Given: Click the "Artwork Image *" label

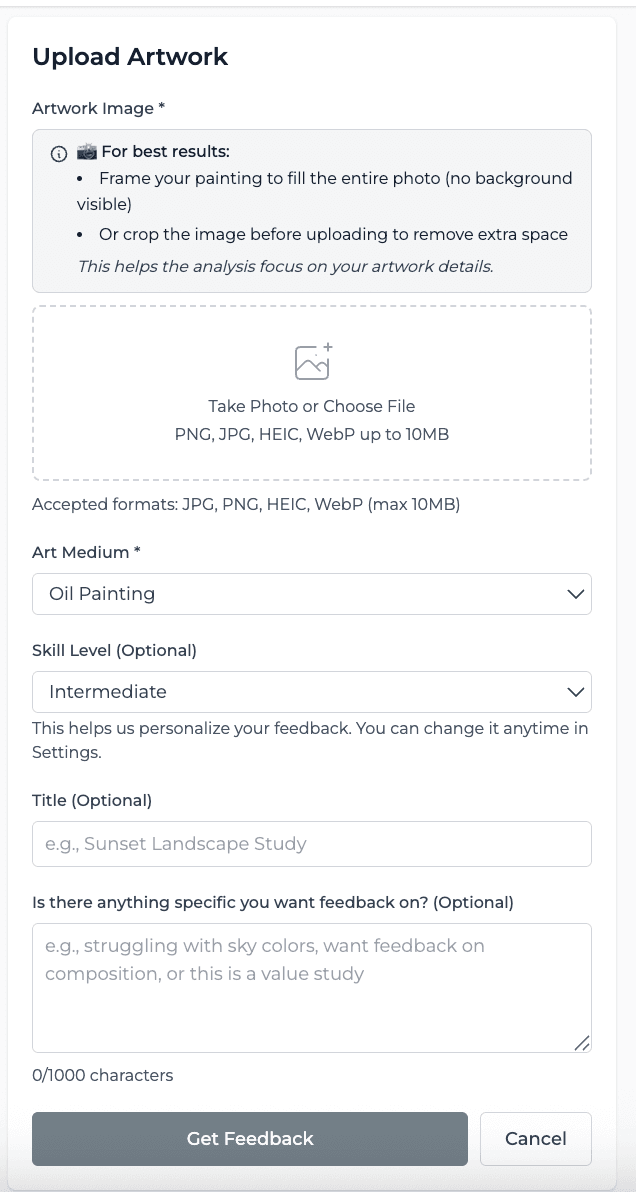Looking at the screenshot, I should (x=95, y=108).
